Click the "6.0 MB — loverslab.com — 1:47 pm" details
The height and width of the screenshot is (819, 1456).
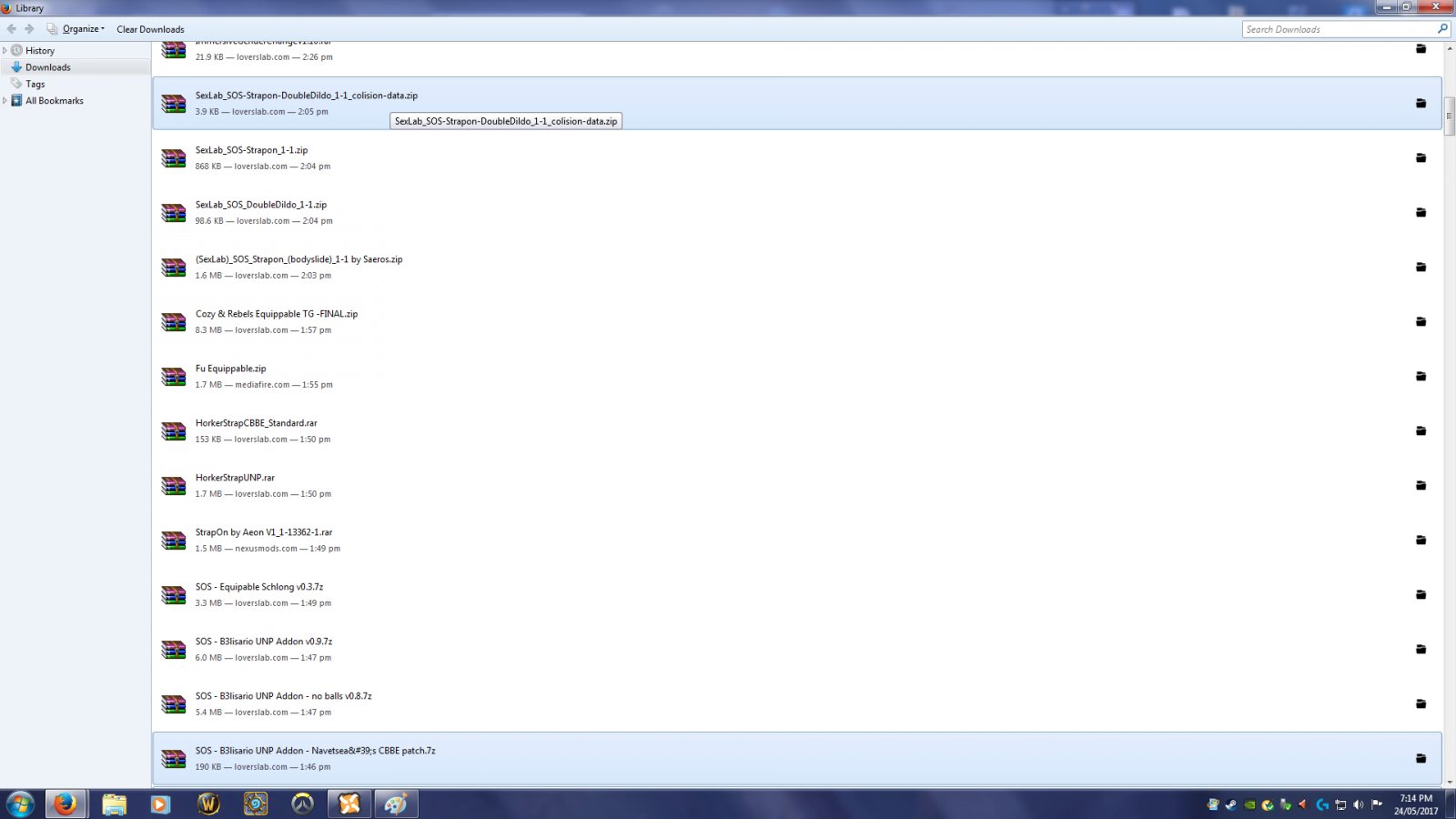263,658
